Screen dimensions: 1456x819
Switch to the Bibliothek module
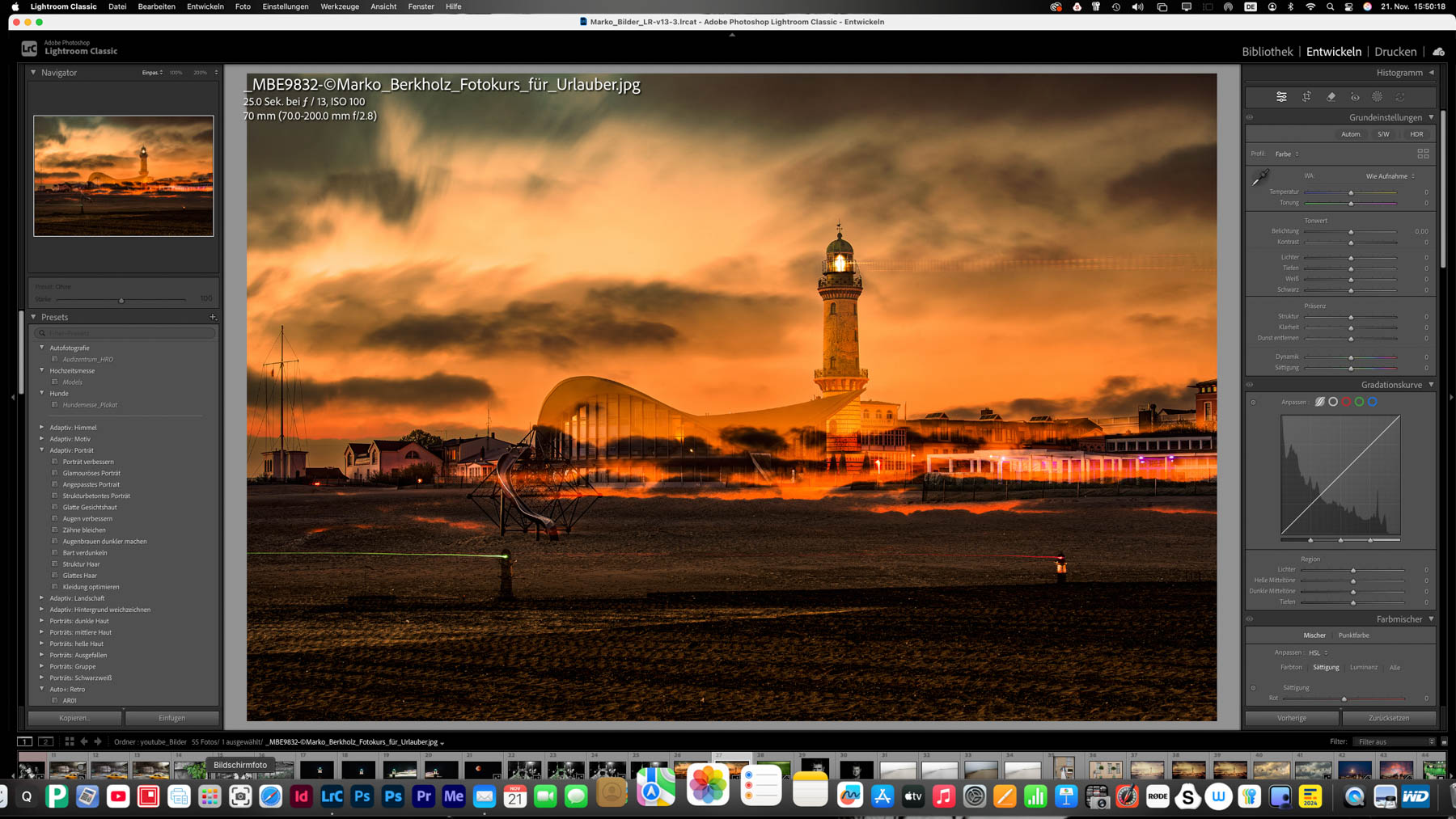(x=1267, y=52)
